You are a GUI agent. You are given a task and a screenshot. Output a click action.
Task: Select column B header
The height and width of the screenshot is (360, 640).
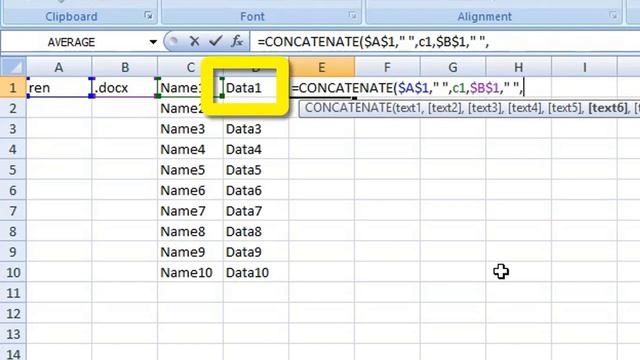click(x=125, y=67)
